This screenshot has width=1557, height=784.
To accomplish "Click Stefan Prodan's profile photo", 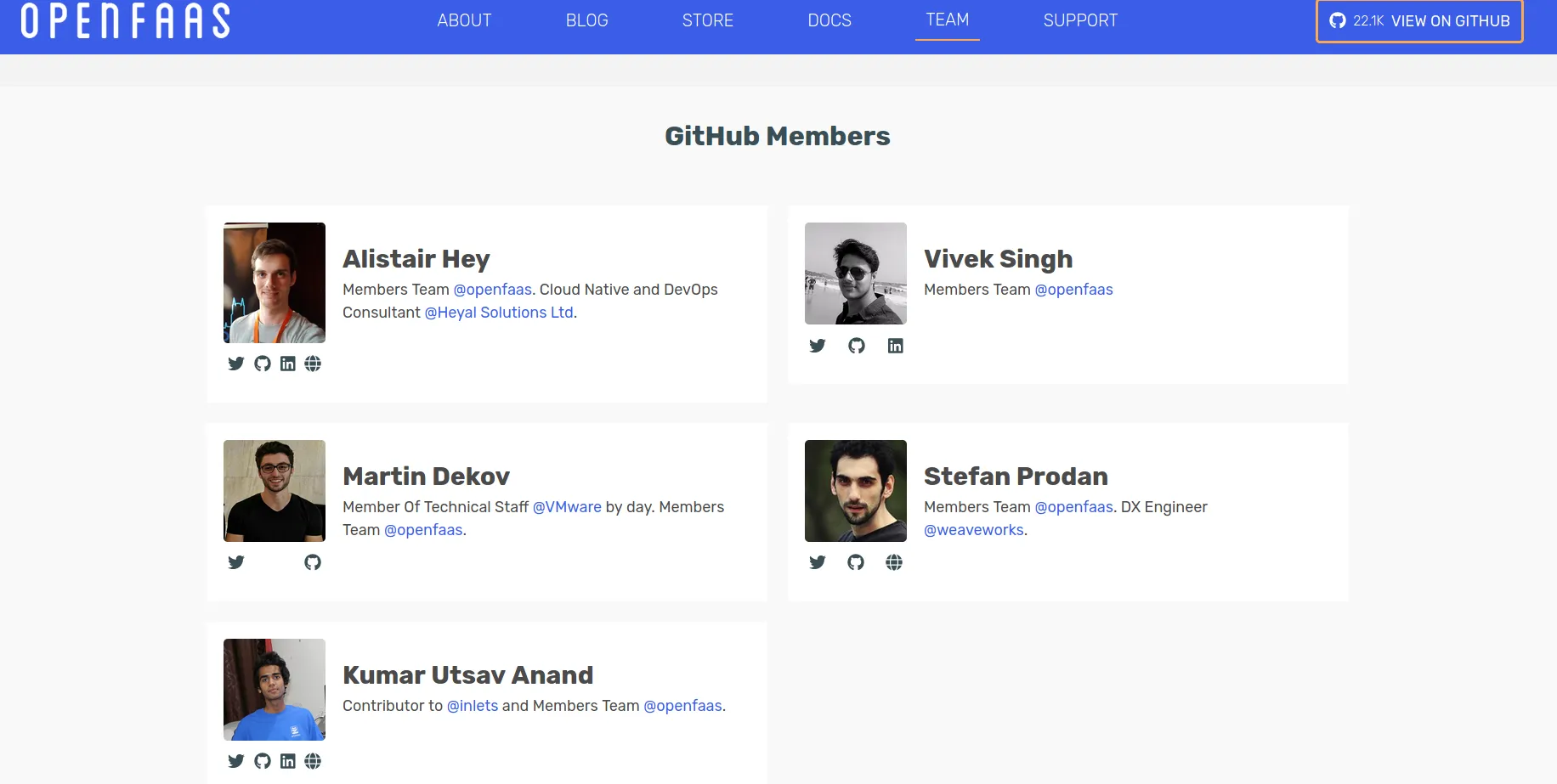I will (x=856, y=491).
